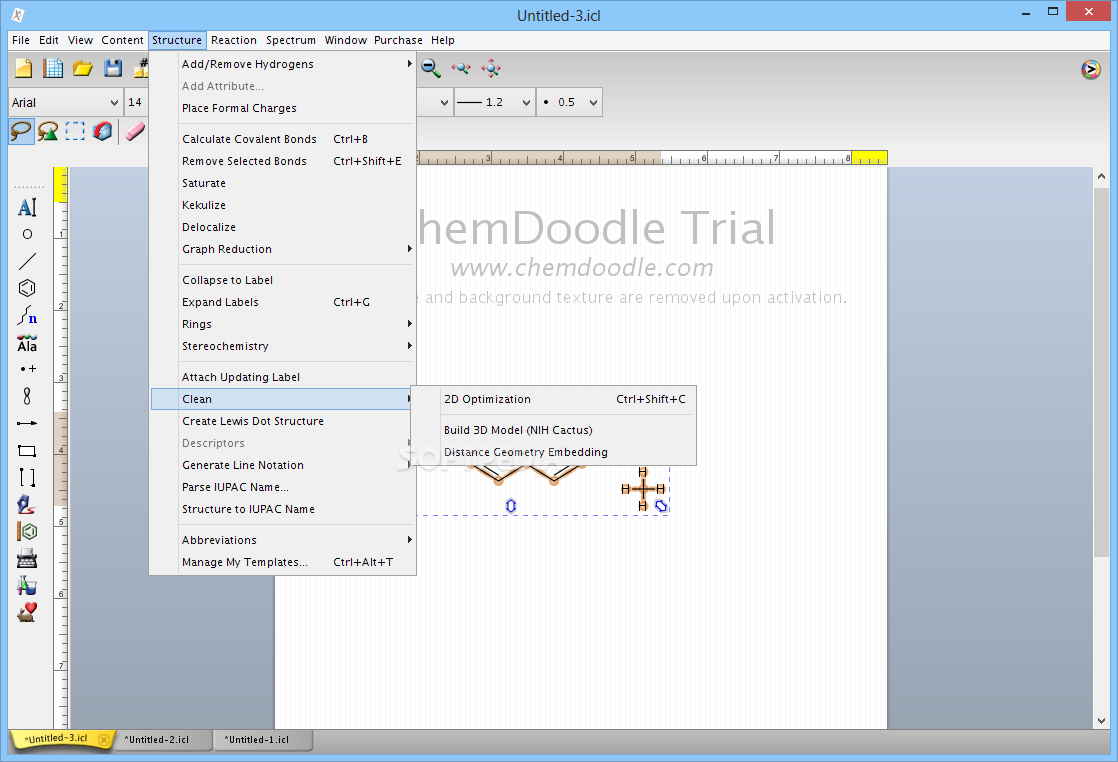This screenshot has height=762, width=1118.
Task: Click the zoom to fit arrows icon
Action: 491,68
